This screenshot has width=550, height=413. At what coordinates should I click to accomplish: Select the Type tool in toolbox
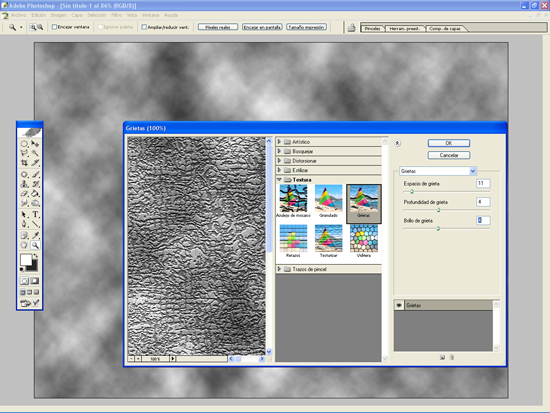pos(35,214)
